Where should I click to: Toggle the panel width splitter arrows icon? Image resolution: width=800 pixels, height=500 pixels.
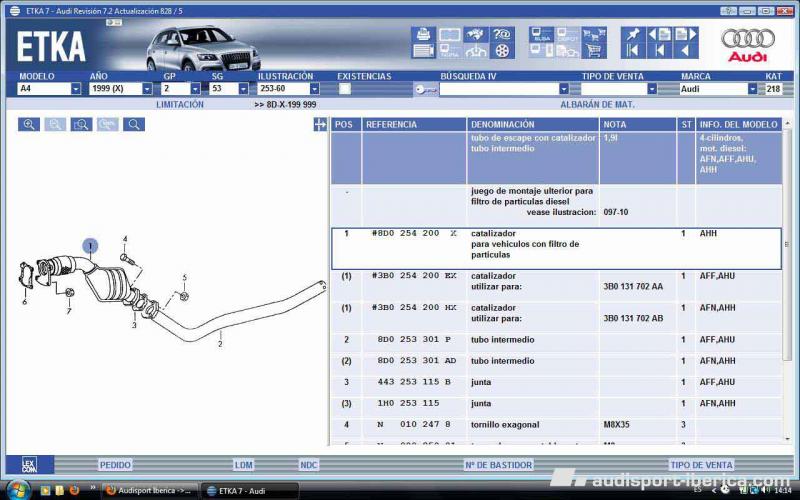(320, 124)
